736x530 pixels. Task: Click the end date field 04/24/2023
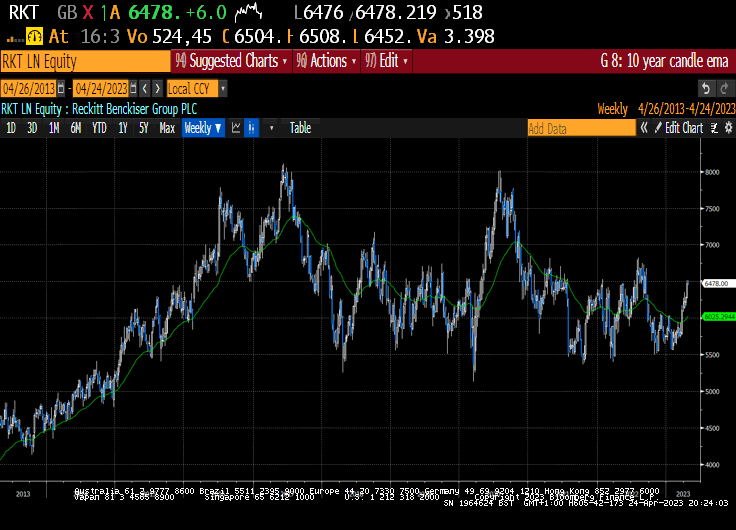pyautogui.click(x=101, y=88)
